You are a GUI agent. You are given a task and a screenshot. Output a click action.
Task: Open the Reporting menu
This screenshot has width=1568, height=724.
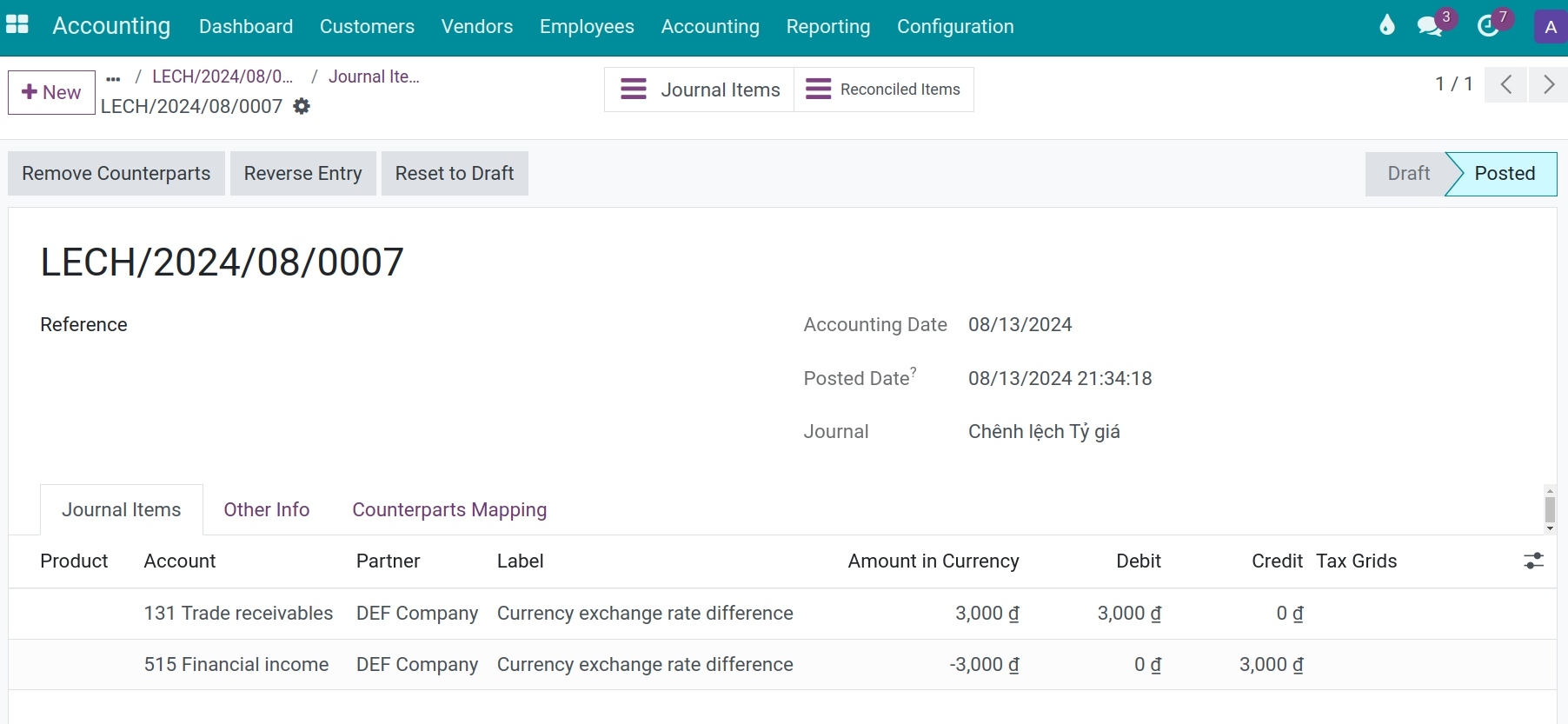828,27
